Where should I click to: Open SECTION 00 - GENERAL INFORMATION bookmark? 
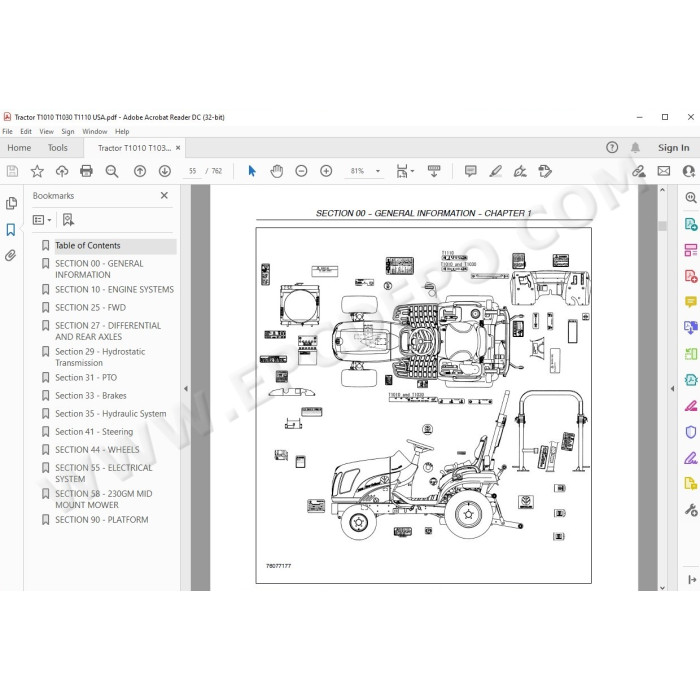[99, 269]
